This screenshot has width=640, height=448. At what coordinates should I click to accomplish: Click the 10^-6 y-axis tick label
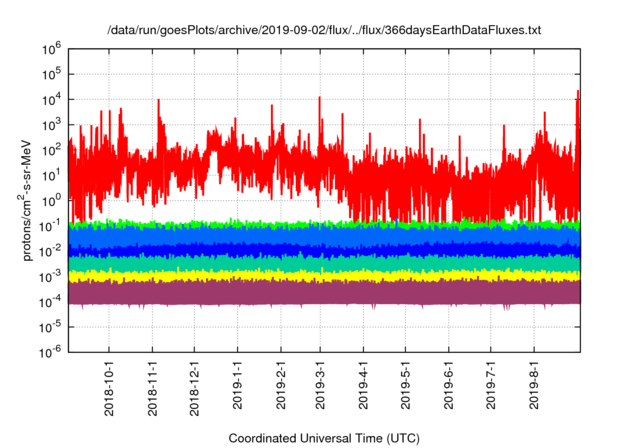pos(51,352)
